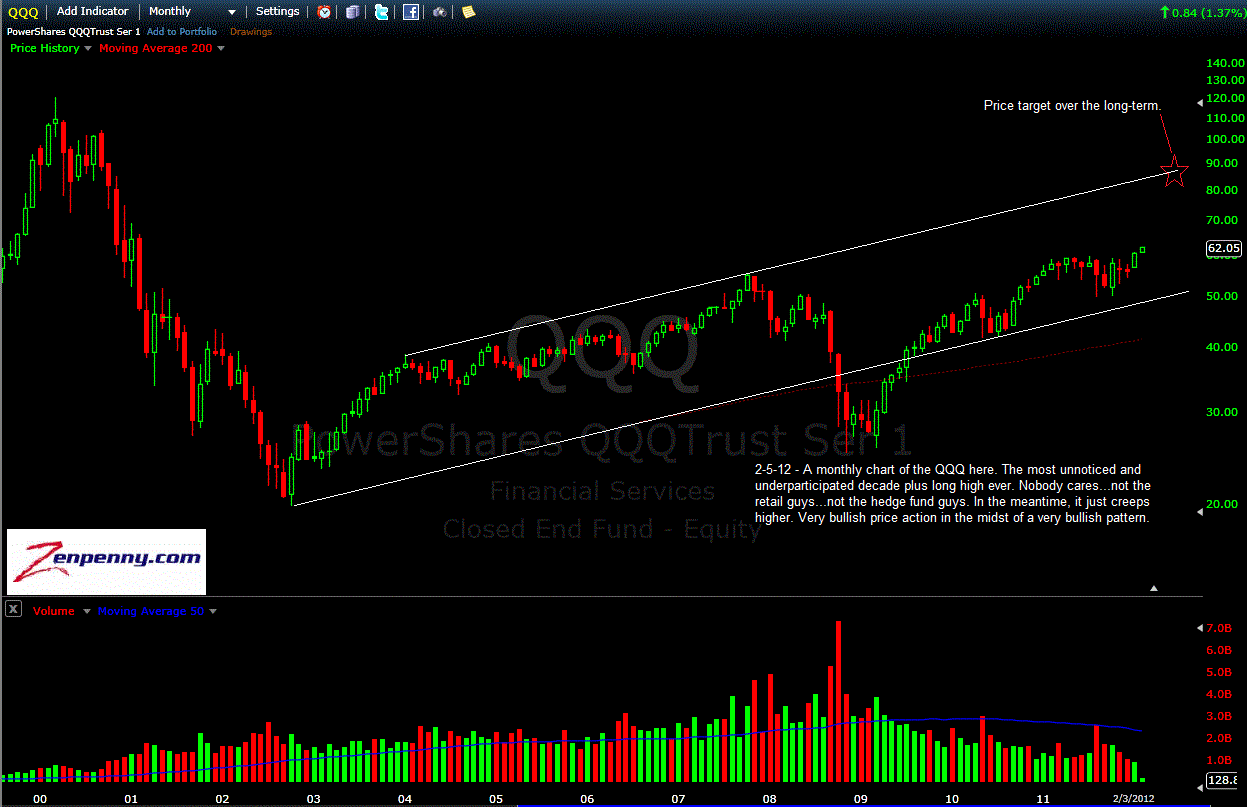Open the Settings menu
The image size is (1247, 807).
pos(278,11)
